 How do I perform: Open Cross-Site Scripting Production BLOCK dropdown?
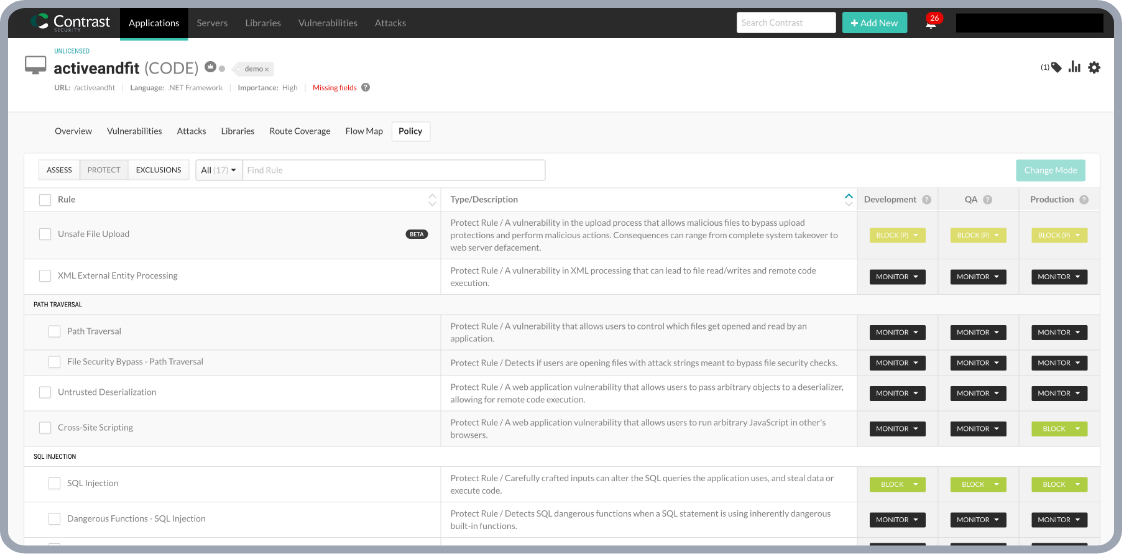click(x=1059, y=429)
